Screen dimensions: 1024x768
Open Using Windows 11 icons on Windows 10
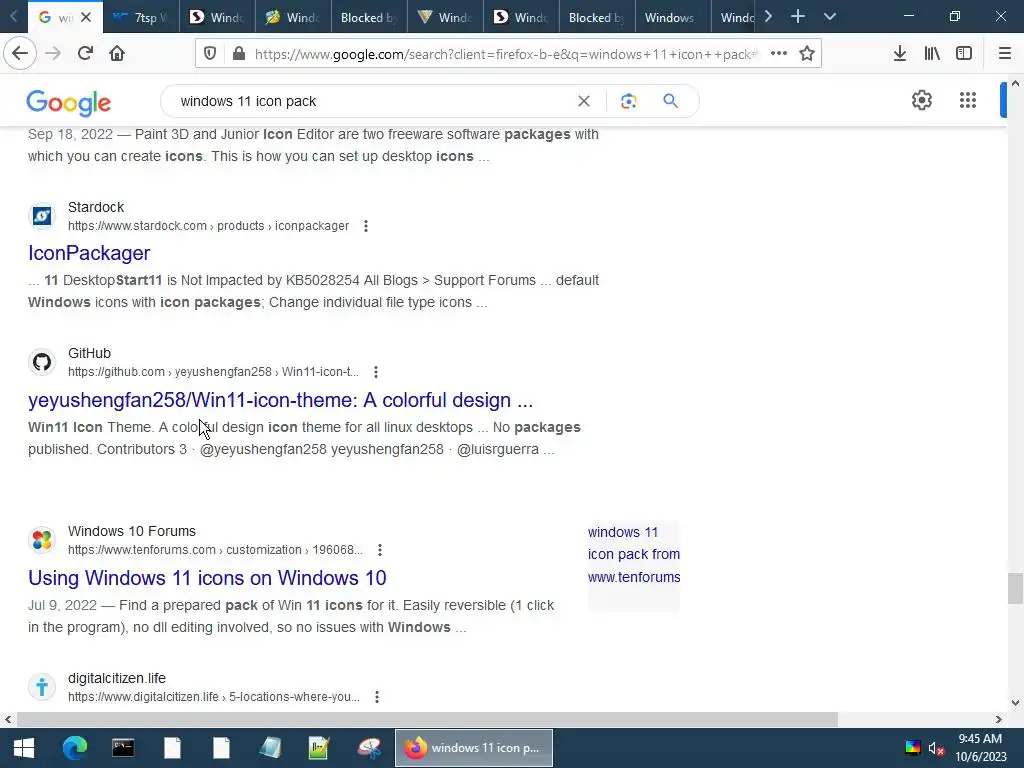[207, 578]
